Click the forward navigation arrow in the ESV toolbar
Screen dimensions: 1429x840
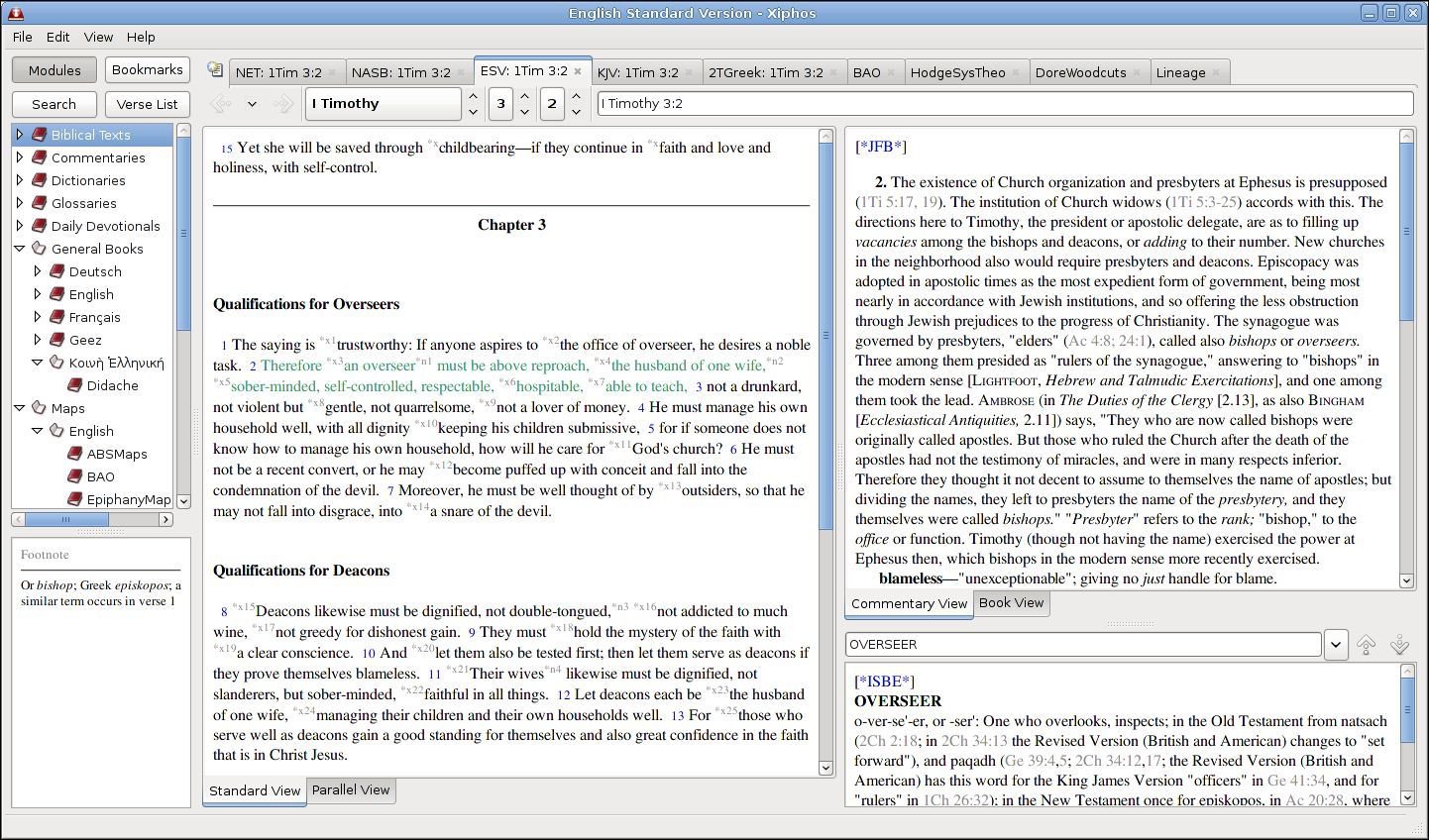(285, 103)
